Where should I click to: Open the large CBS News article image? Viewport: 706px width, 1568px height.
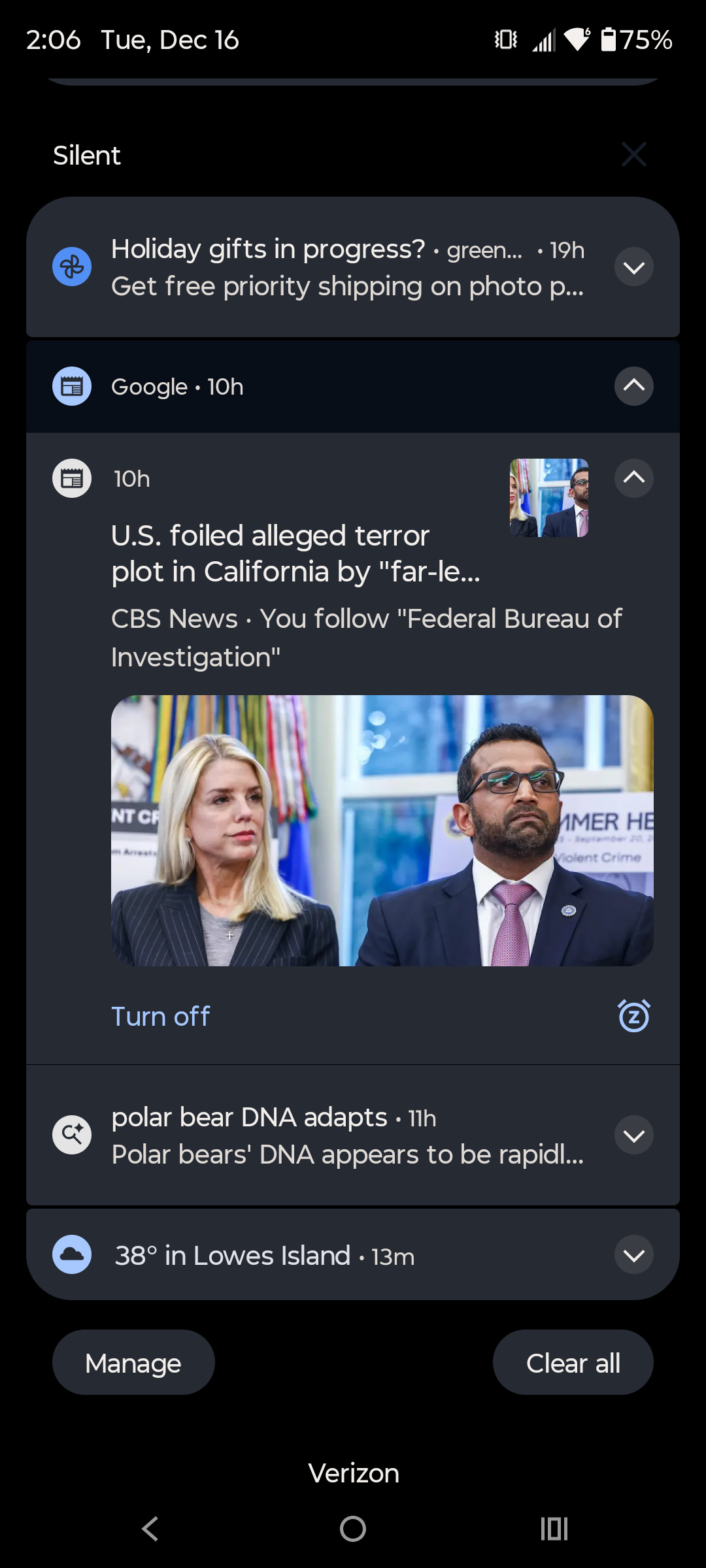click(x=382, y=830)
